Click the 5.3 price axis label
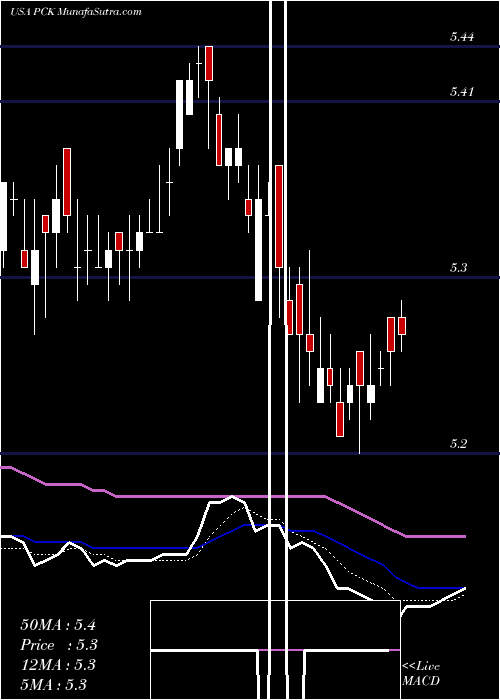 (458, 267)
